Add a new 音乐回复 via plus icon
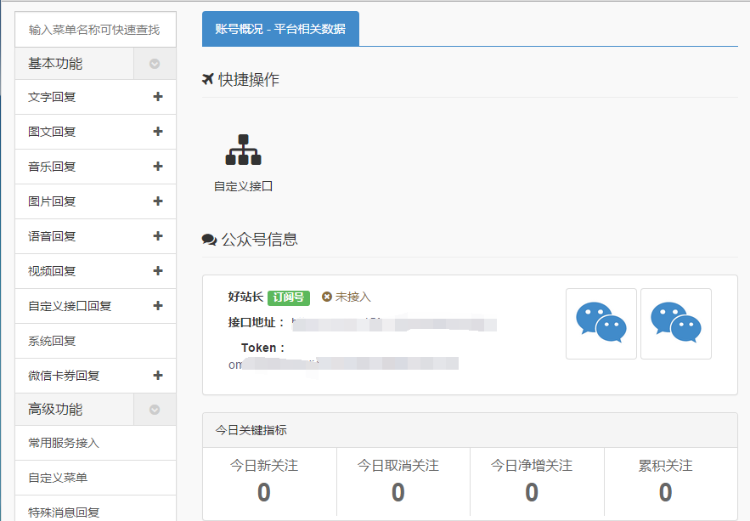The image size is (750, 521). coord(158,166)
